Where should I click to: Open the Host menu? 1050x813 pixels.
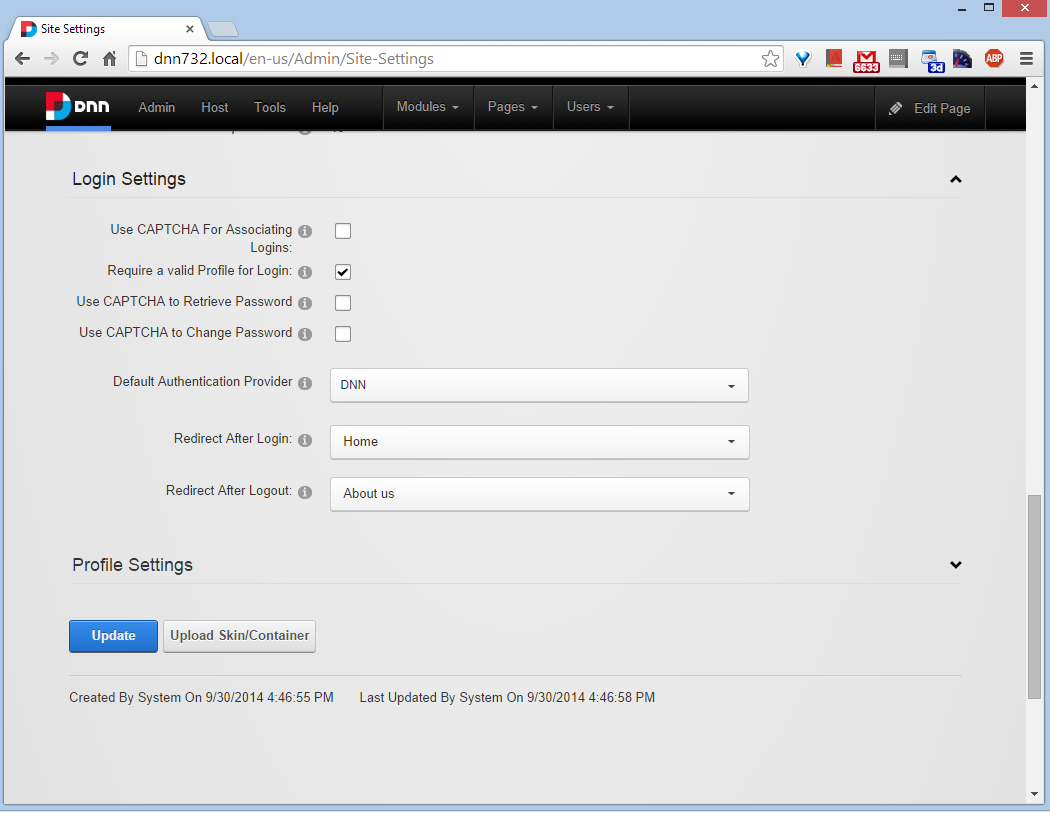click(214, 108)
